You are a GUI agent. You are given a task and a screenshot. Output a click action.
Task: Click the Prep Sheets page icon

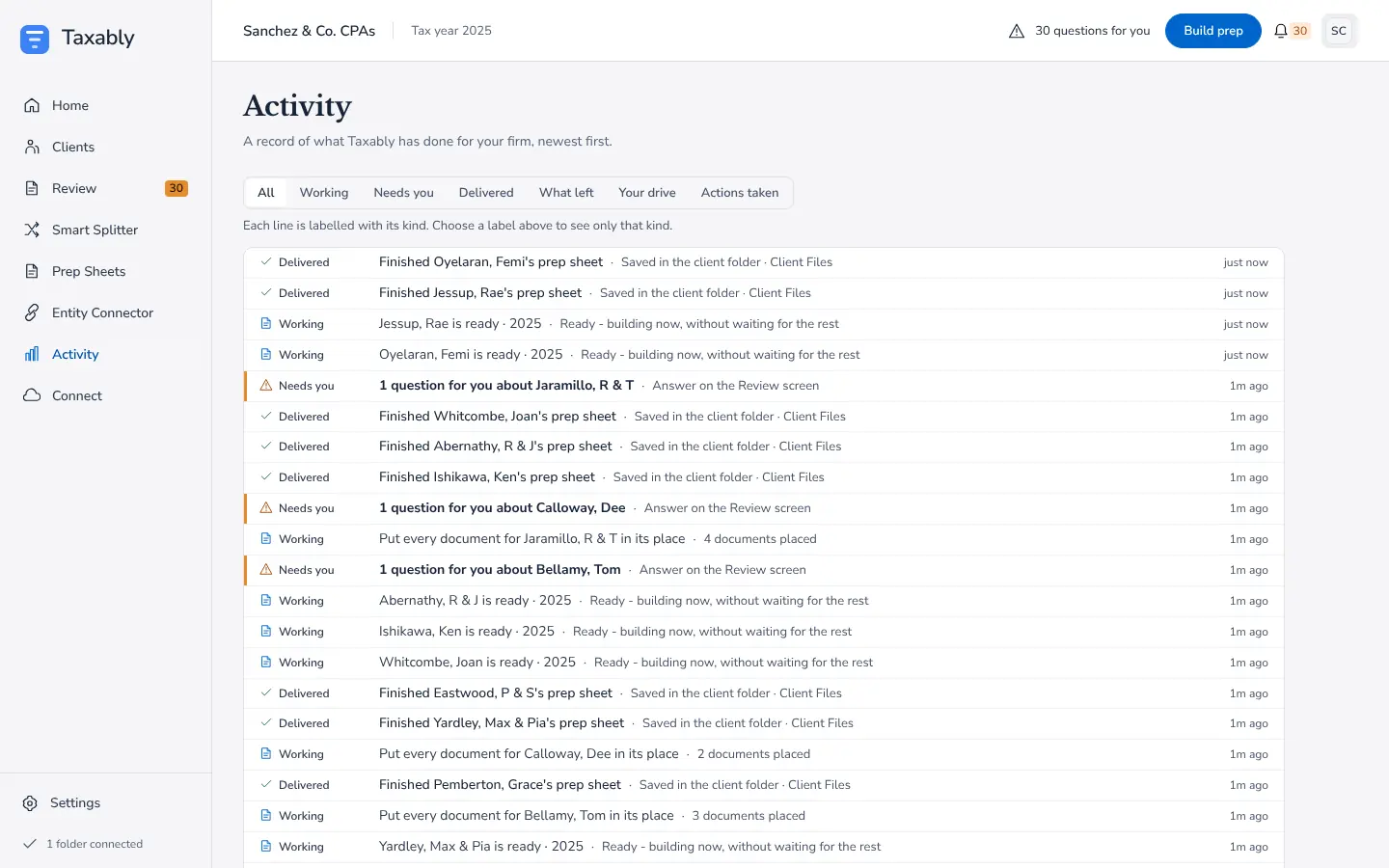32,271
